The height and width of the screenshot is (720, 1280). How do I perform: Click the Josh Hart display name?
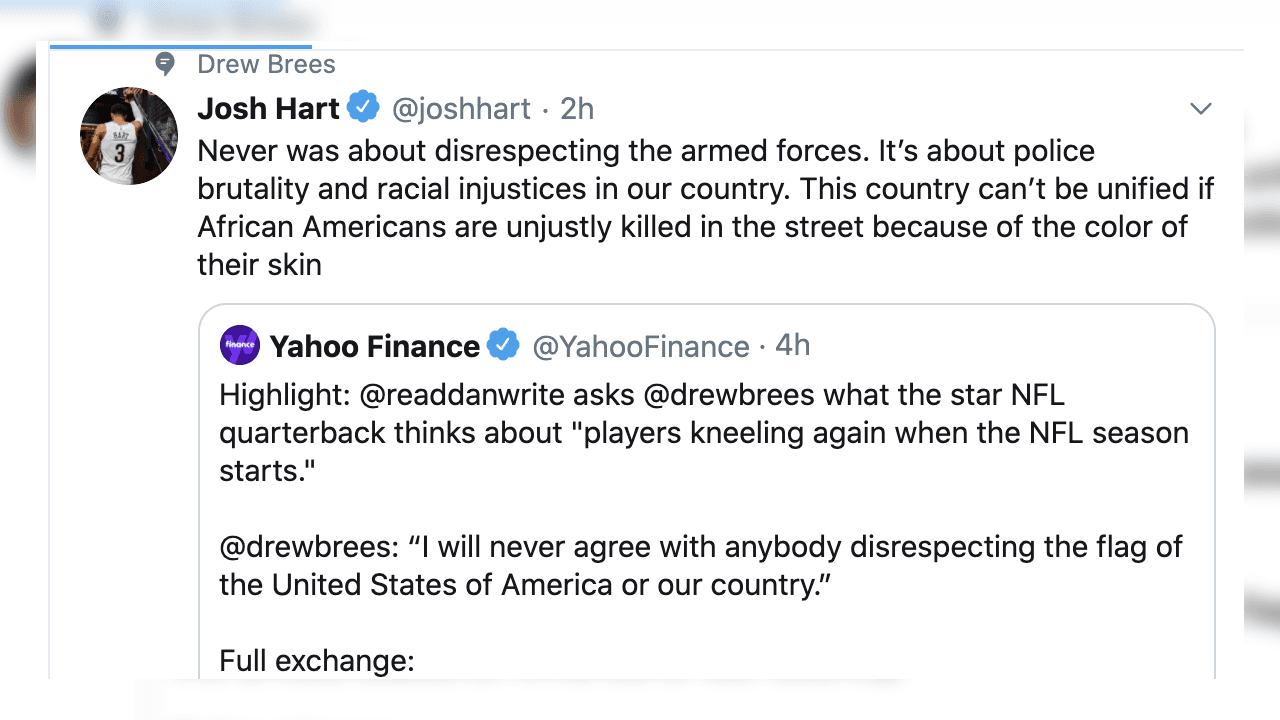pos(268,108)
